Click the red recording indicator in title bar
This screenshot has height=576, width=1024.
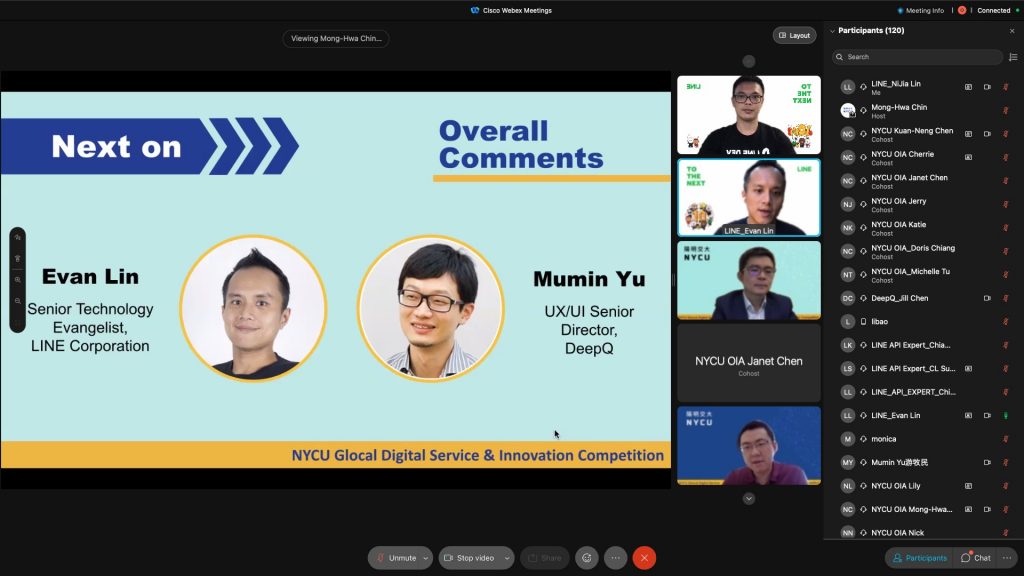click(962, 10)
